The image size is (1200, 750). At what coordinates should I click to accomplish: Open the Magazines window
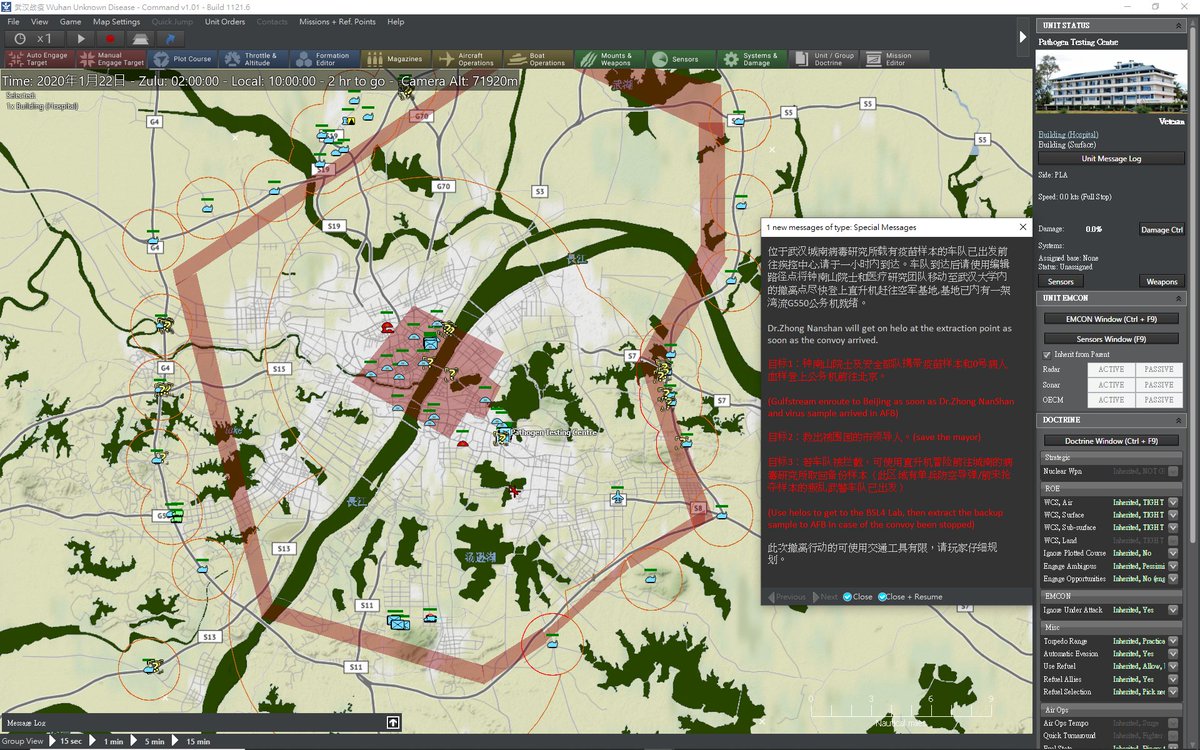[x=395, y=59]
